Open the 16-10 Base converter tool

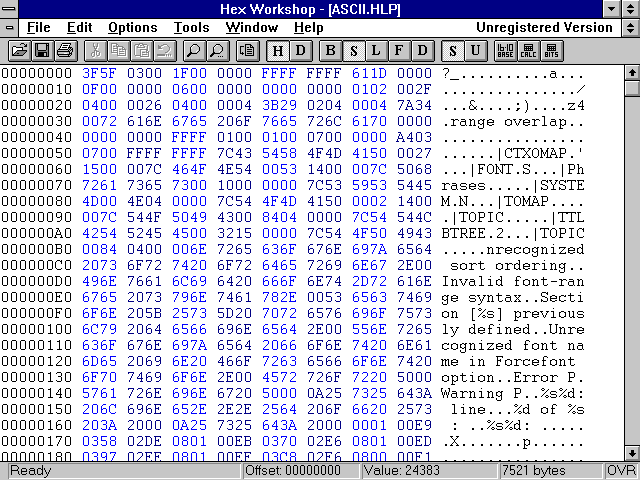point(505,50)
